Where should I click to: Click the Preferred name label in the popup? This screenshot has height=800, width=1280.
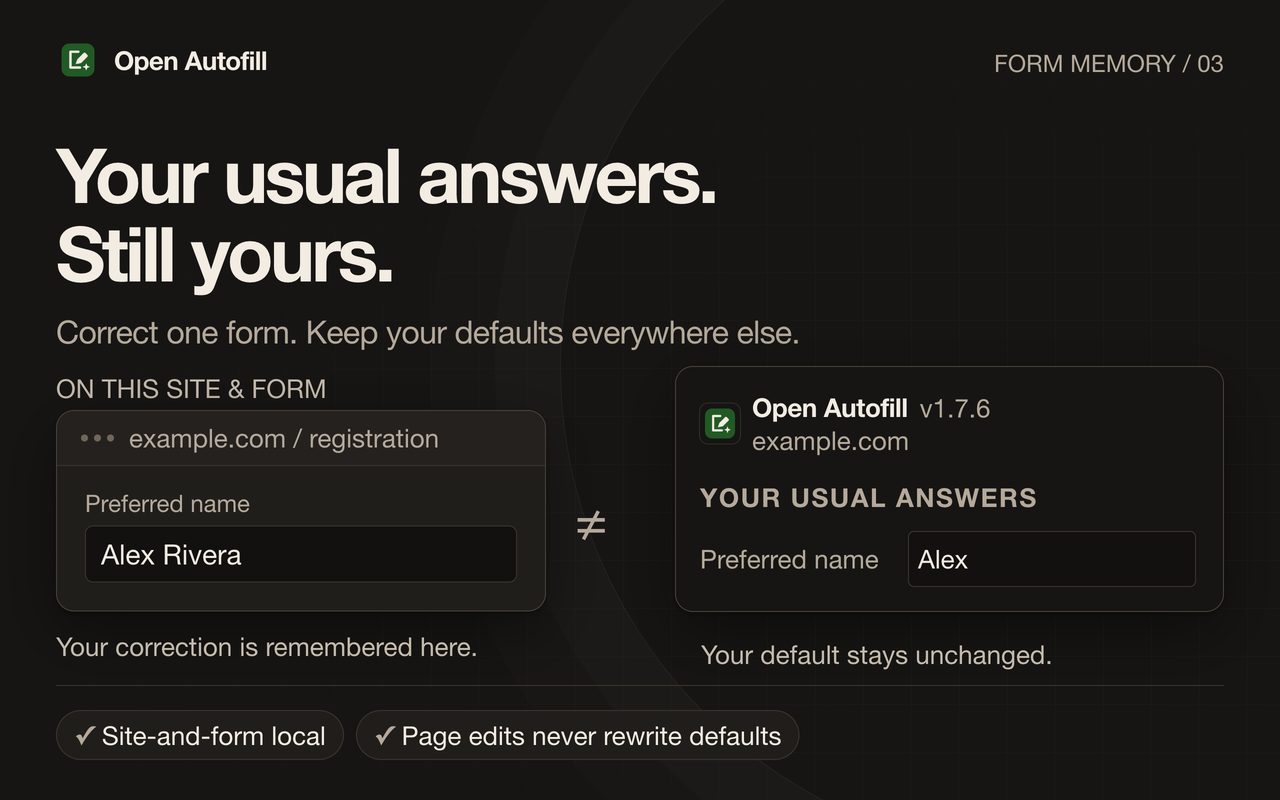click(x=789, y=559)
